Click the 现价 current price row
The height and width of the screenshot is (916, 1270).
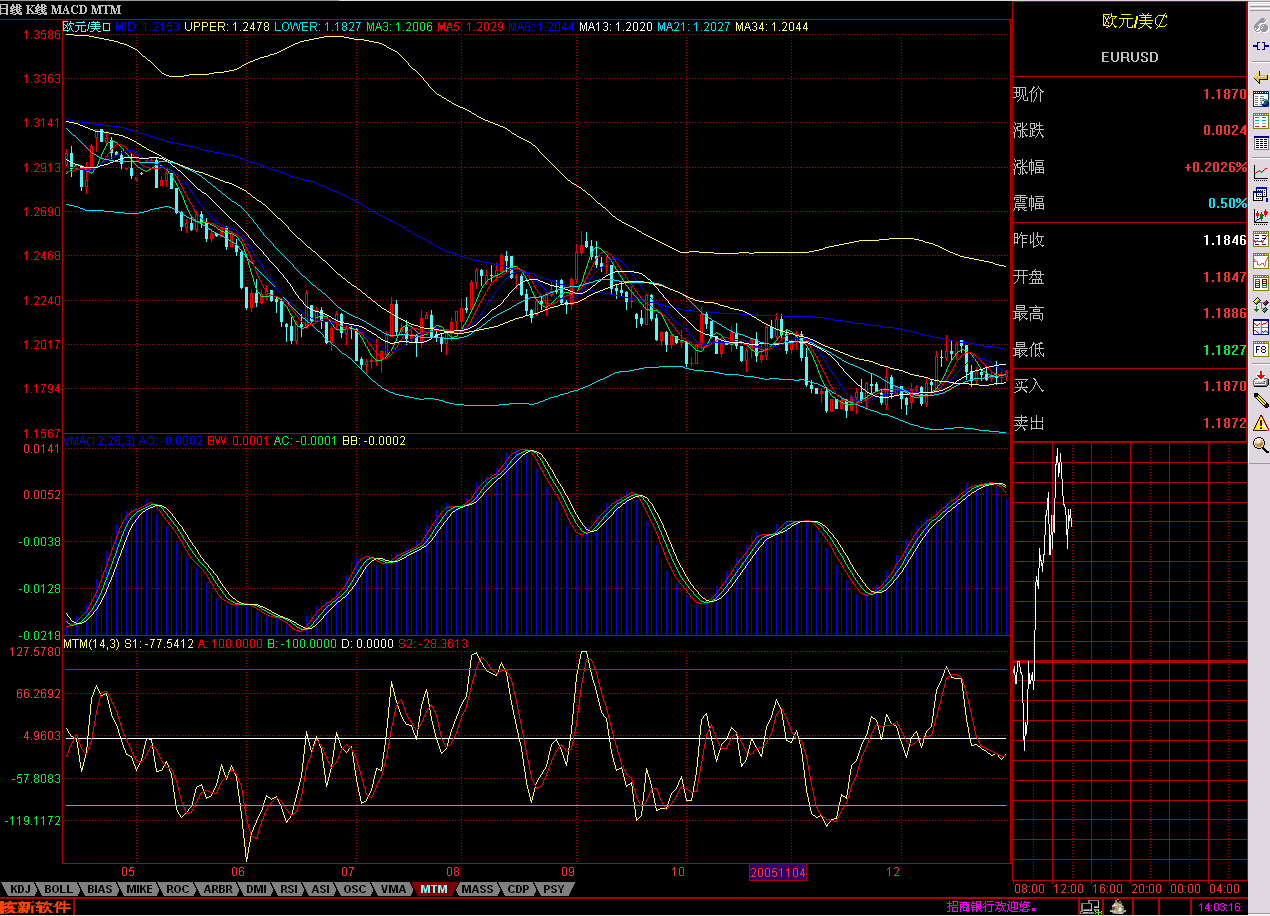(1130, 95)
